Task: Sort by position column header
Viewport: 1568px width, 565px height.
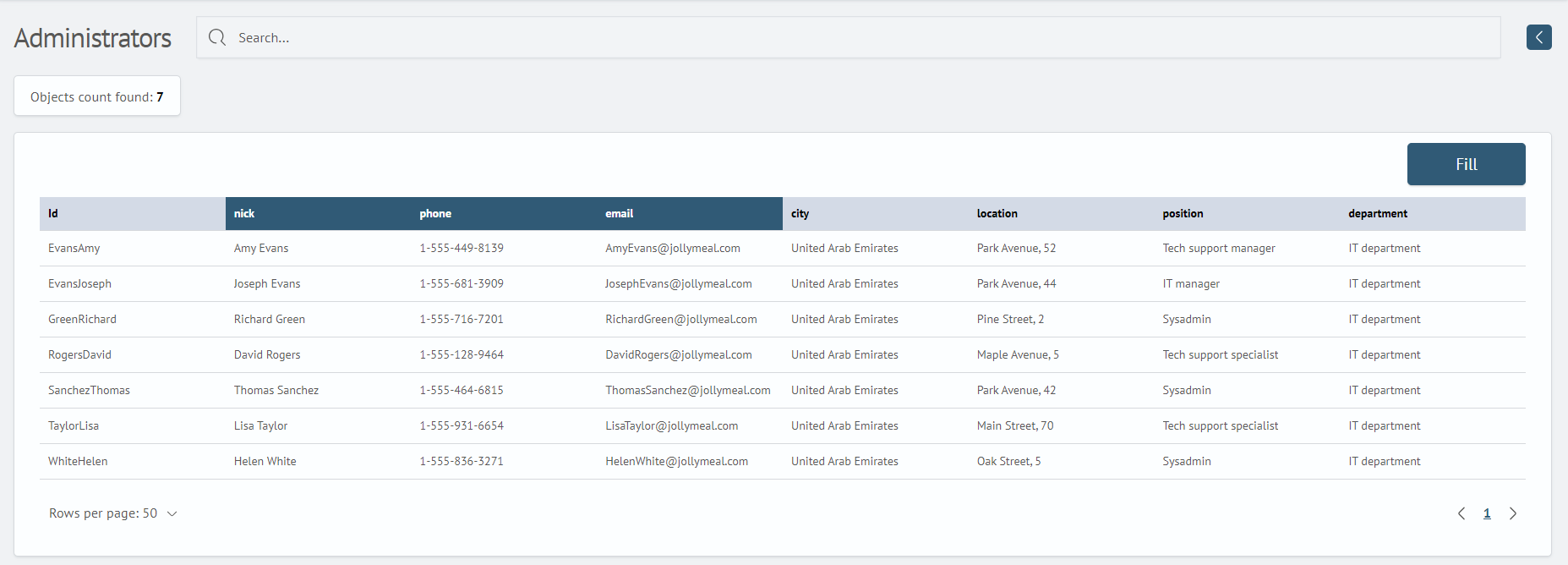Action: (1247, 213)
